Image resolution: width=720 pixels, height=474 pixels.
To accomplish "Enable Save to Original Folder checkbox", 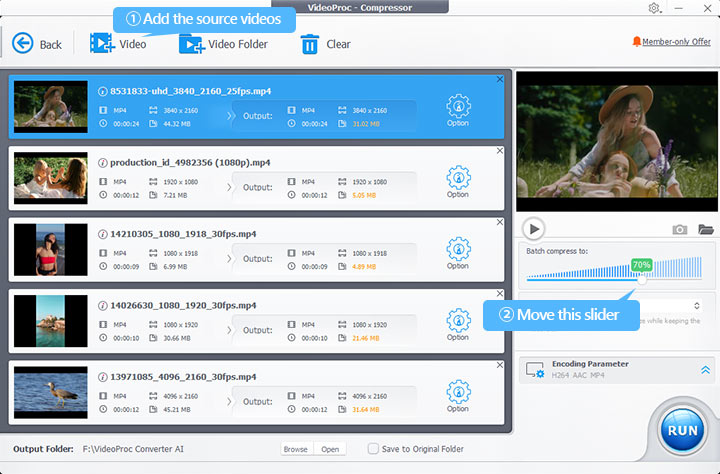I will (x=373, y=449).
